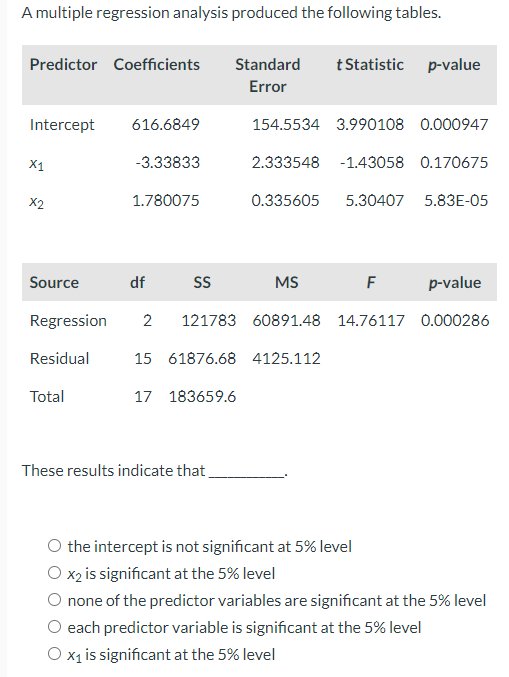Click the 'MS' column header
This screenshot has width=509, height=677.
(287, 282)
